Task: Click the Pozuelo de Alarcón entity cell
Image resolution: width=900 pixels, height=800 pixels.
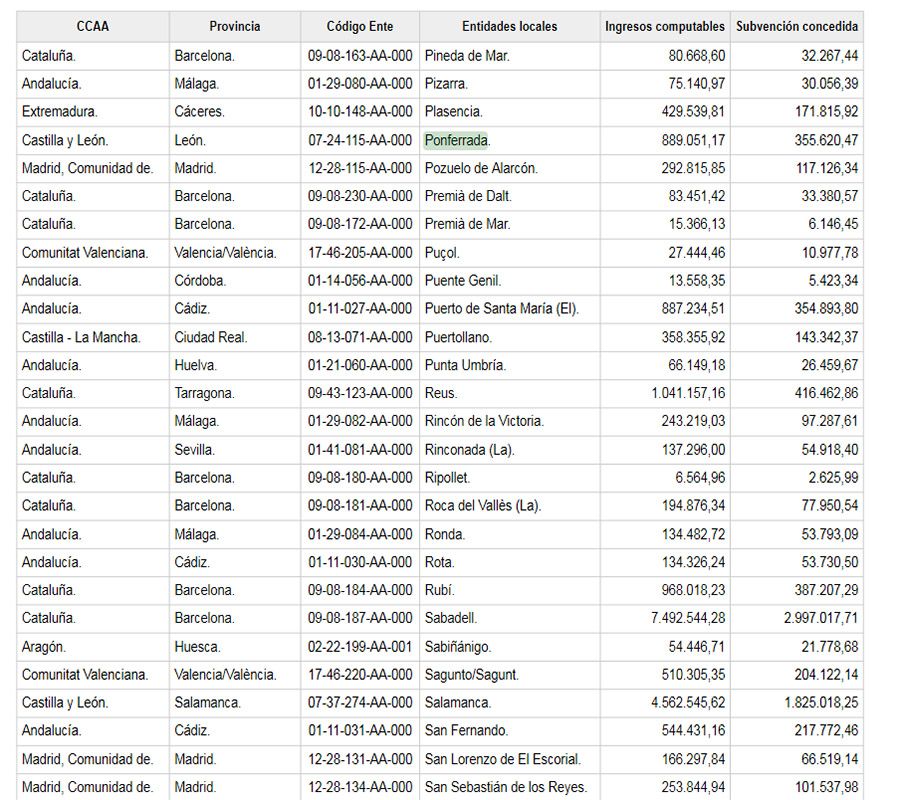Action: [x=481, y=168]
